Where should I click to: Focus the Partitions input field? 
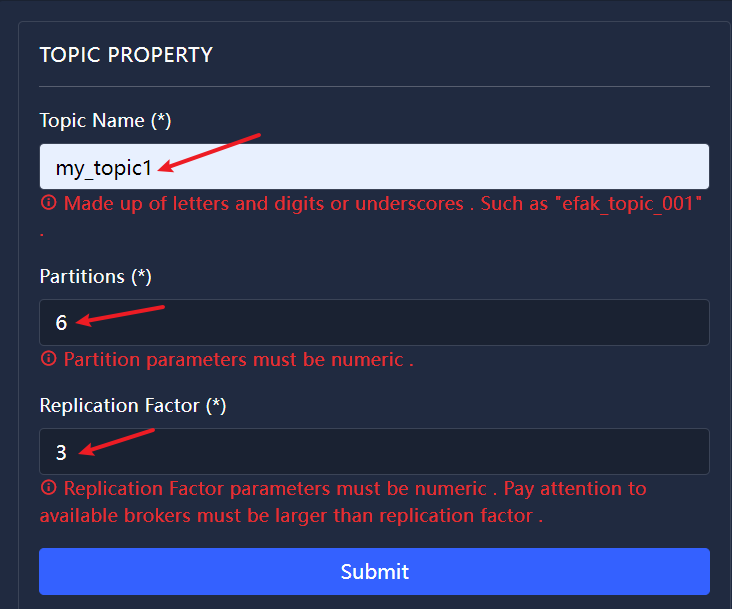pyautogui.click(x=374, y=322)
